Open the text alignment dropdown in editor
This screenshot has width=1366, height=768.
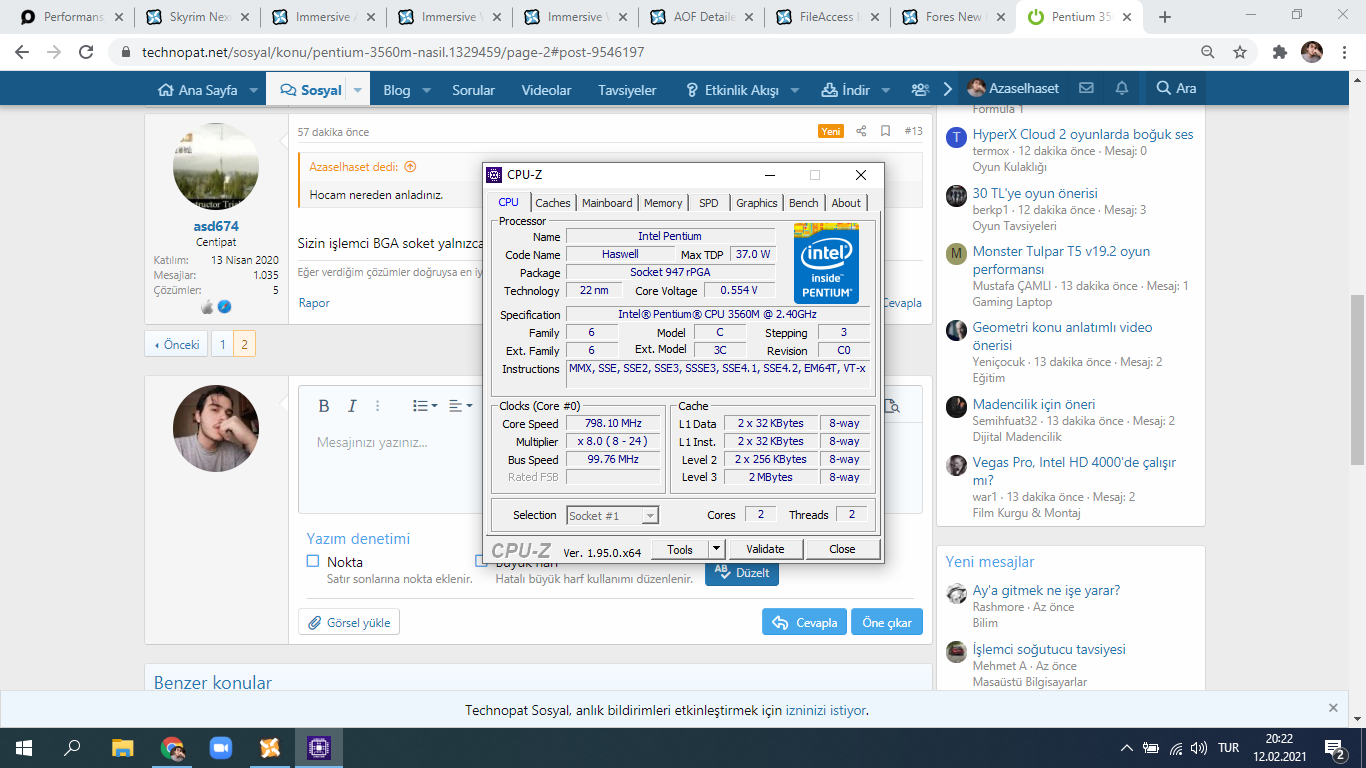tap(460, 406)
